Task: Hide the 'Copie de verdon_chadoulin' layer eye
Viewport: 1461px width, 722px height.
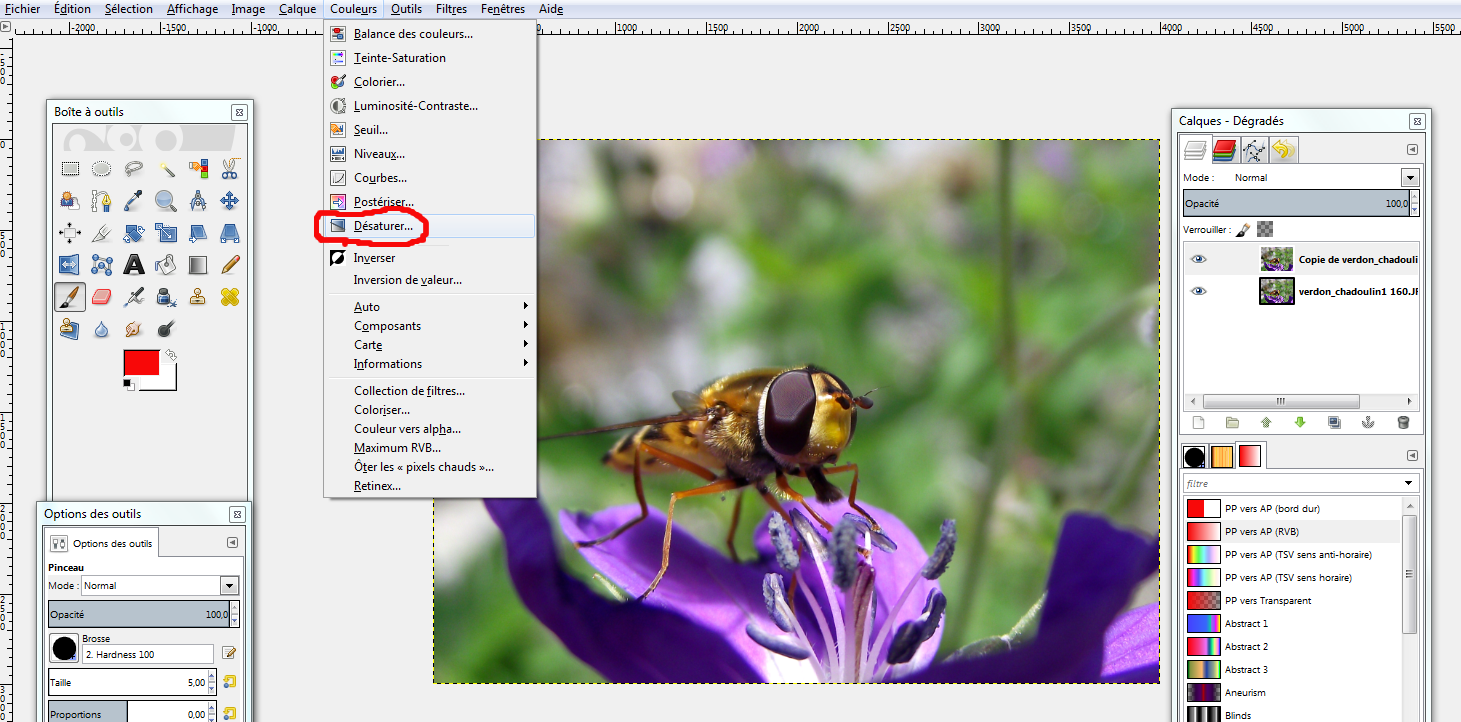Action: (x=1198, y=259)
